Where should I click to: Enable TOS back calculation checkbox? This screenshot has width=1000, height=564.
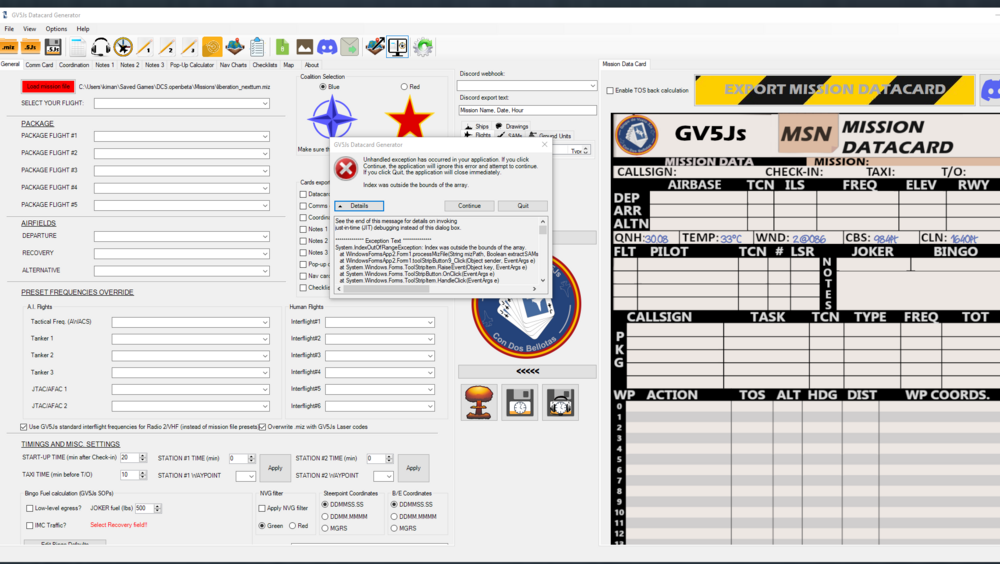[611, 91]
